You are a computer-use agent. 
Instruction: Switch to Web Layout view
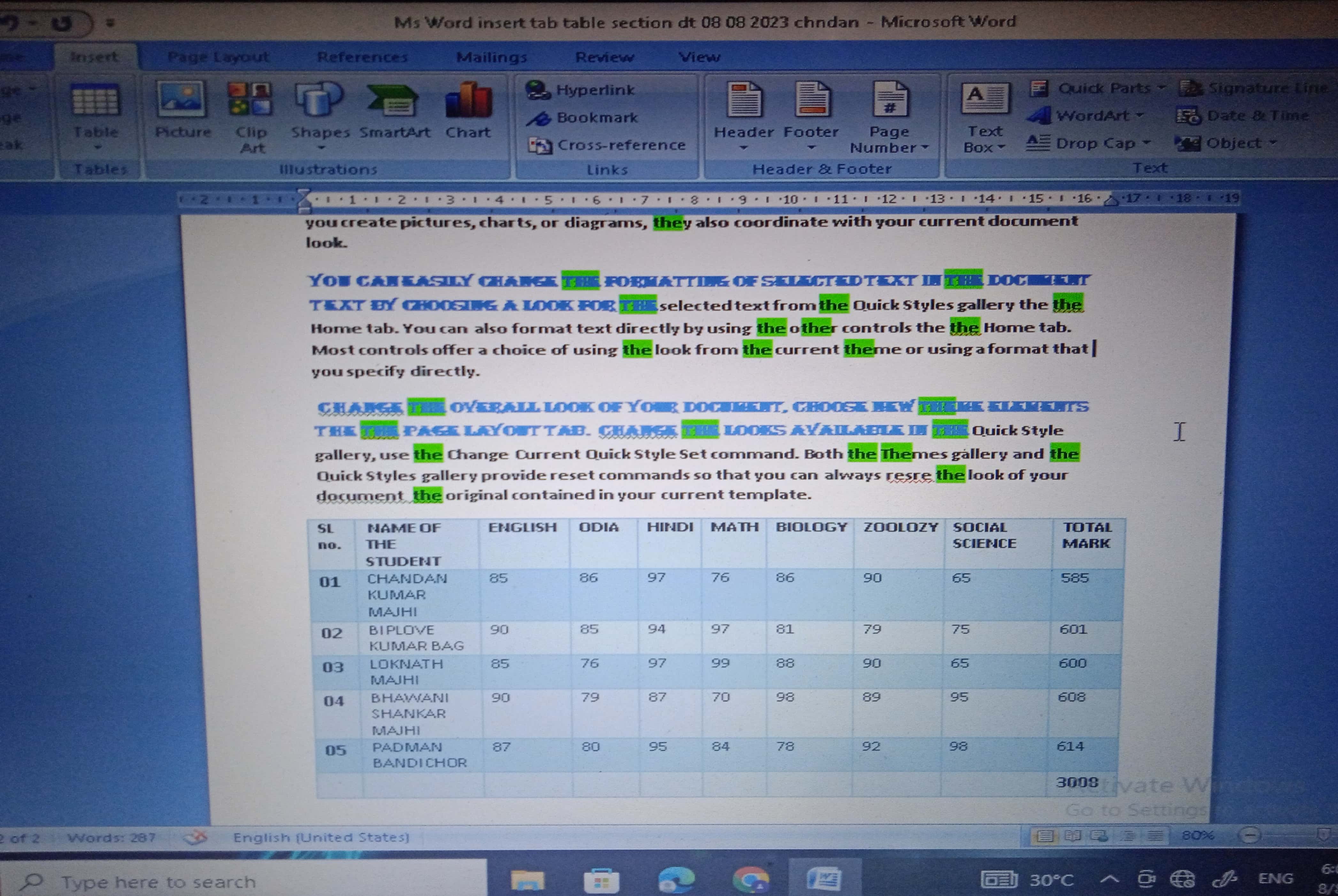pos(1099,837)
